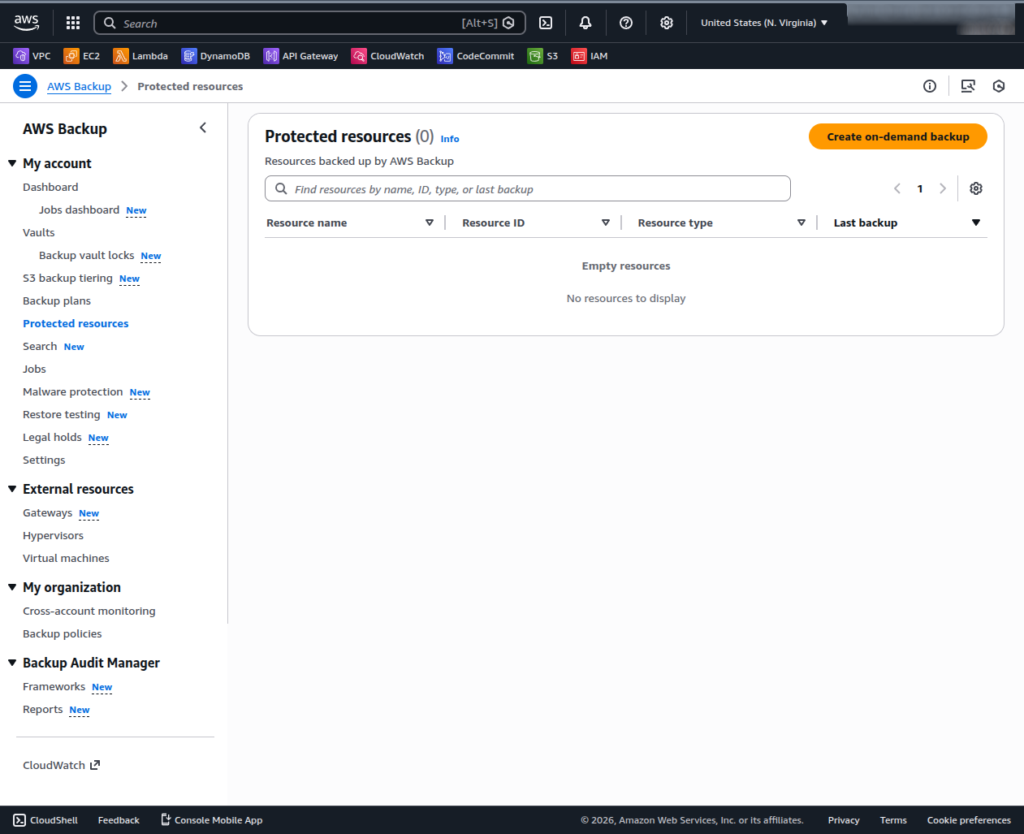Open EC2 service shortcut
Screen dimensions: 1024x834
pos(82,56)
